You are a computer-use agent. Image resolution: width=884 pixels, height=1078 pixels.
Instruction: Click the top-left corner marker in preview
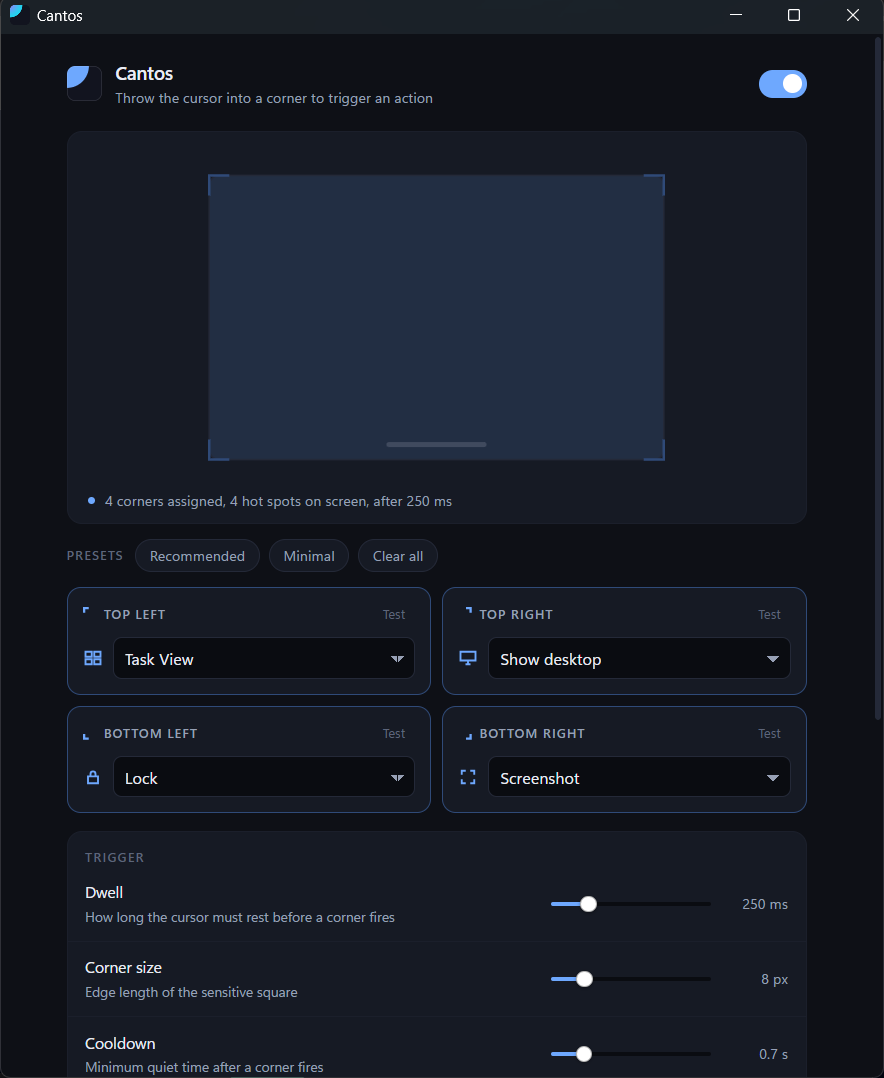point(218,184)
